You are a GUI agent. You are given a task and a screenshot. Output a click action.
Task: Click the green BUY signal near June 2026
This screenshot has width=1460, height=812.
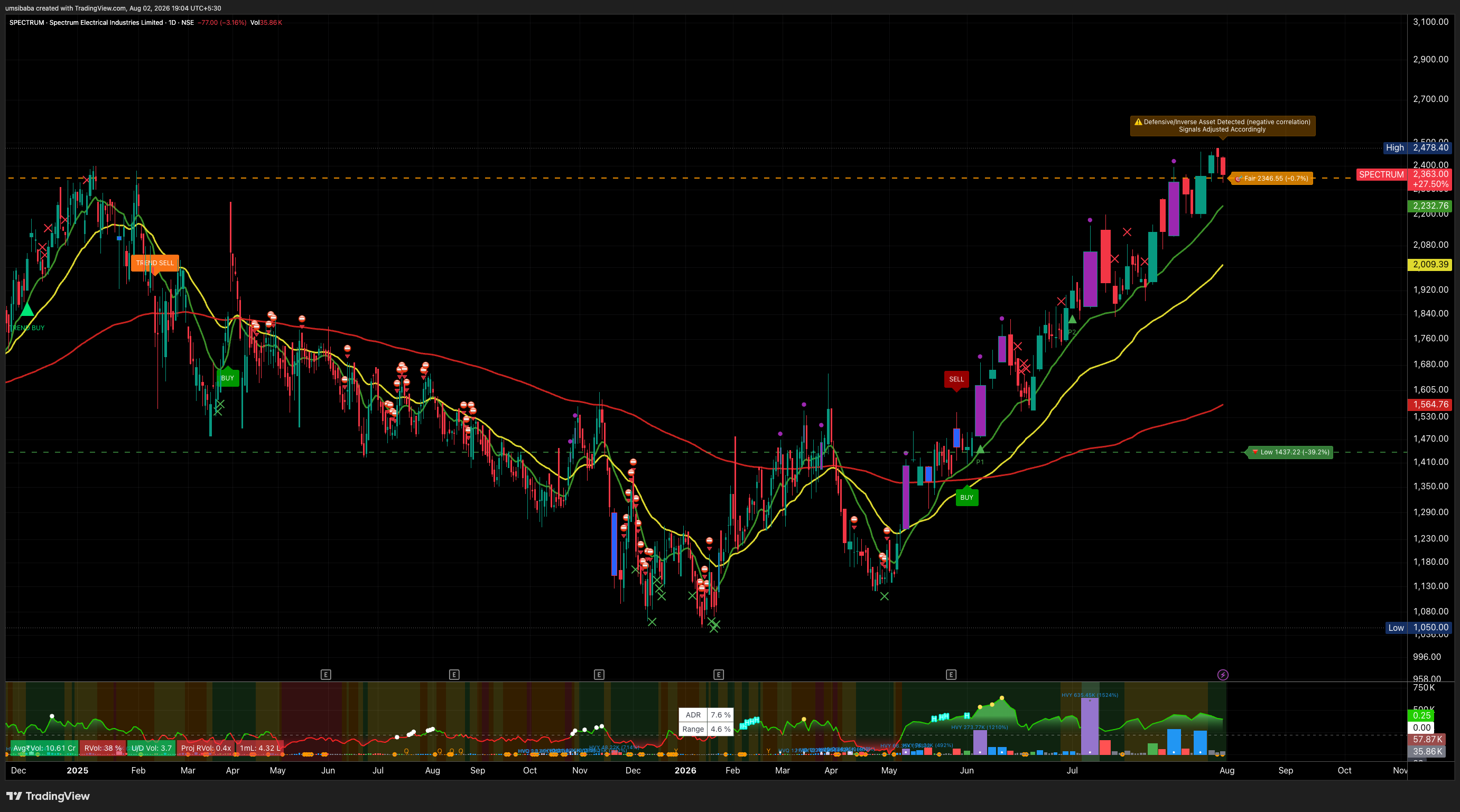966,498
